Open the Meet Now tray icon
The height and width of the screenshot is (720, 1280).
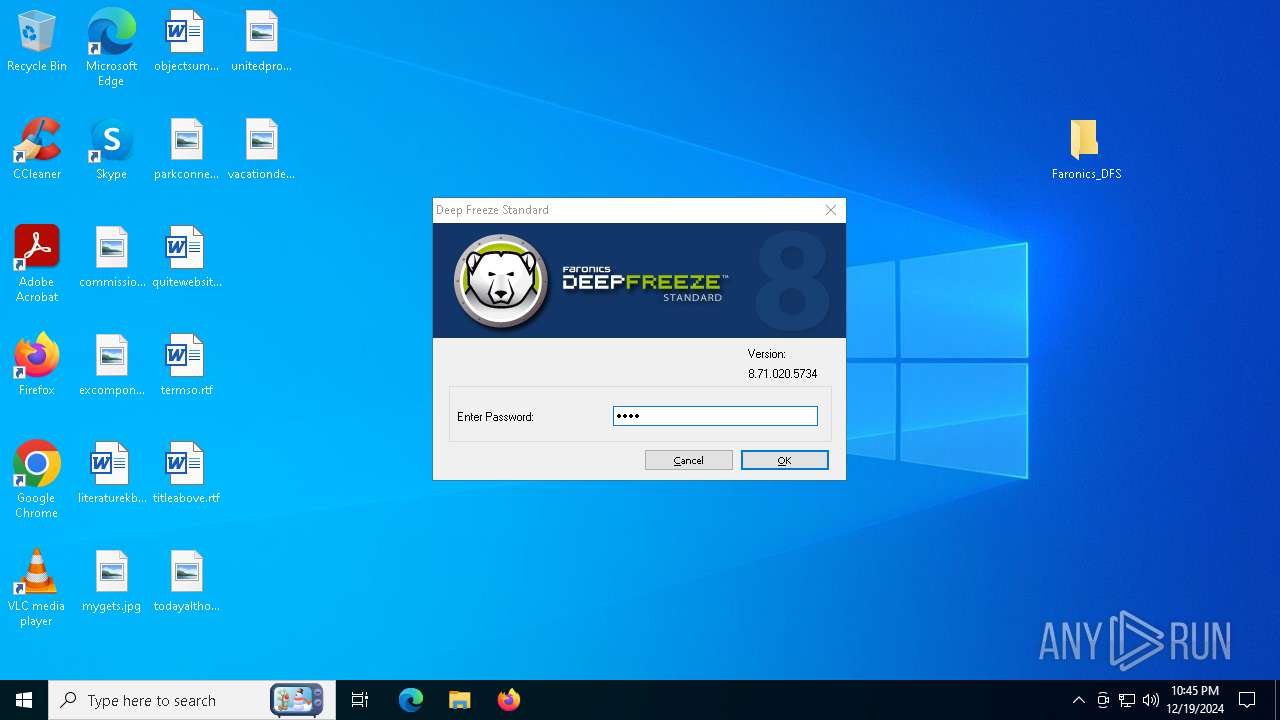pos(1103,700)
